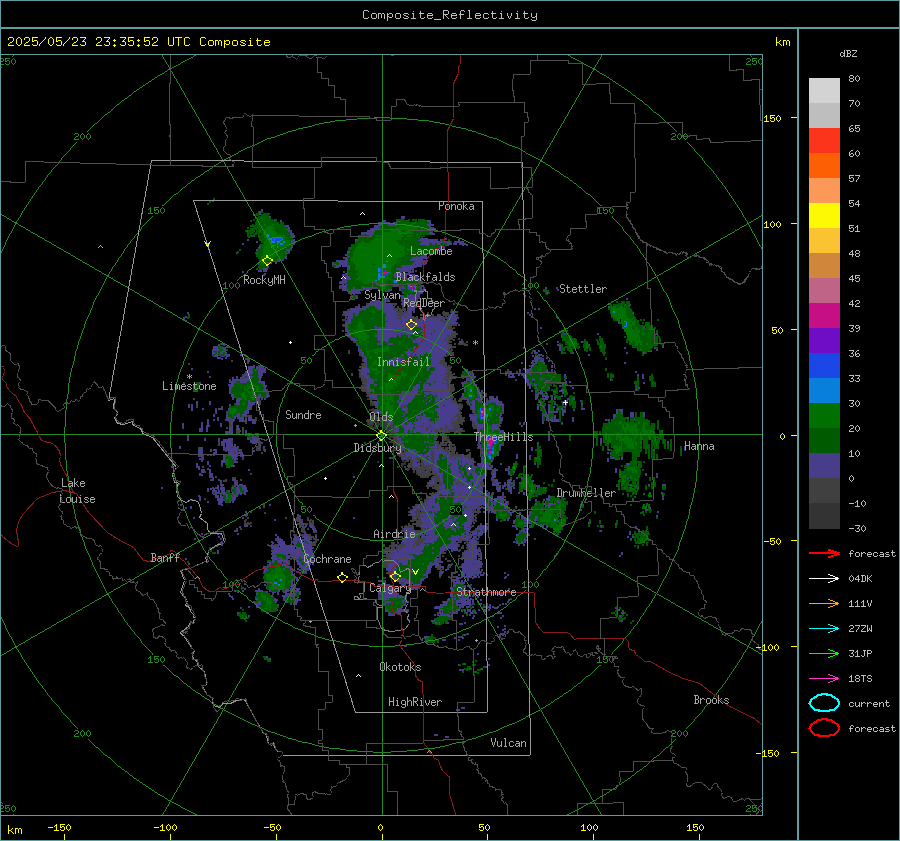The height and width of the screenshot is (841, 900).
Task: Click the green storm cell near Hanna
Action: [x=631, y=436]
